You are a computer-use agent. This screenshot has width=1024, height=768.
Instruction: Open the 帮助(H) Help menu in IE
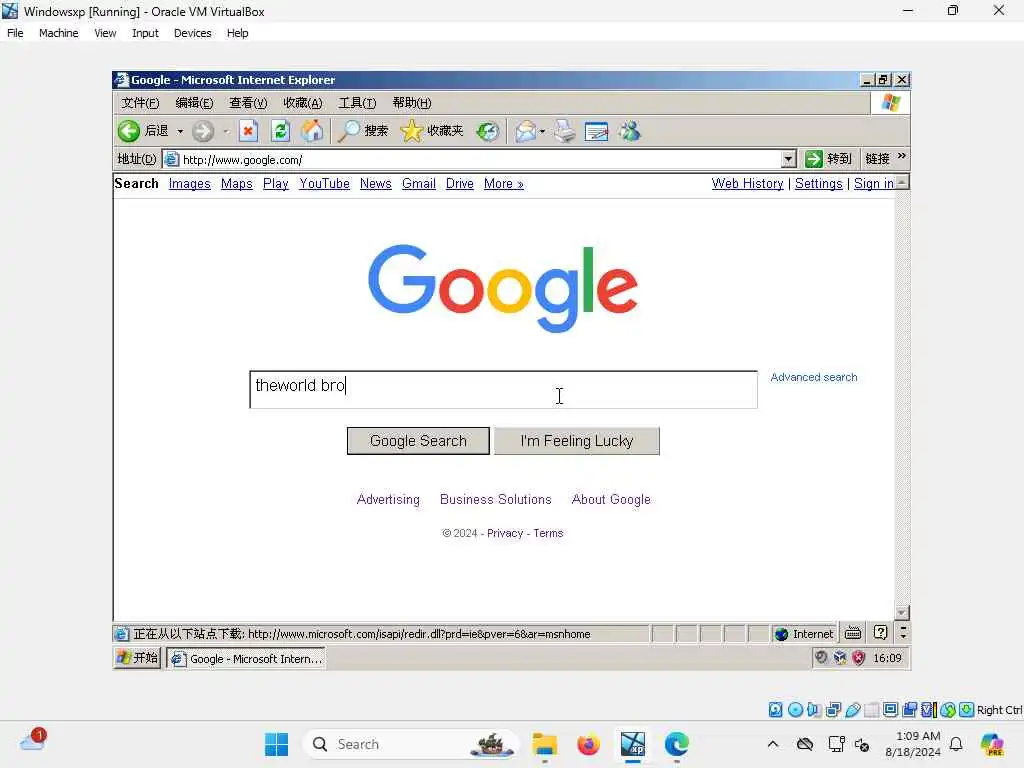click(411, 103)
